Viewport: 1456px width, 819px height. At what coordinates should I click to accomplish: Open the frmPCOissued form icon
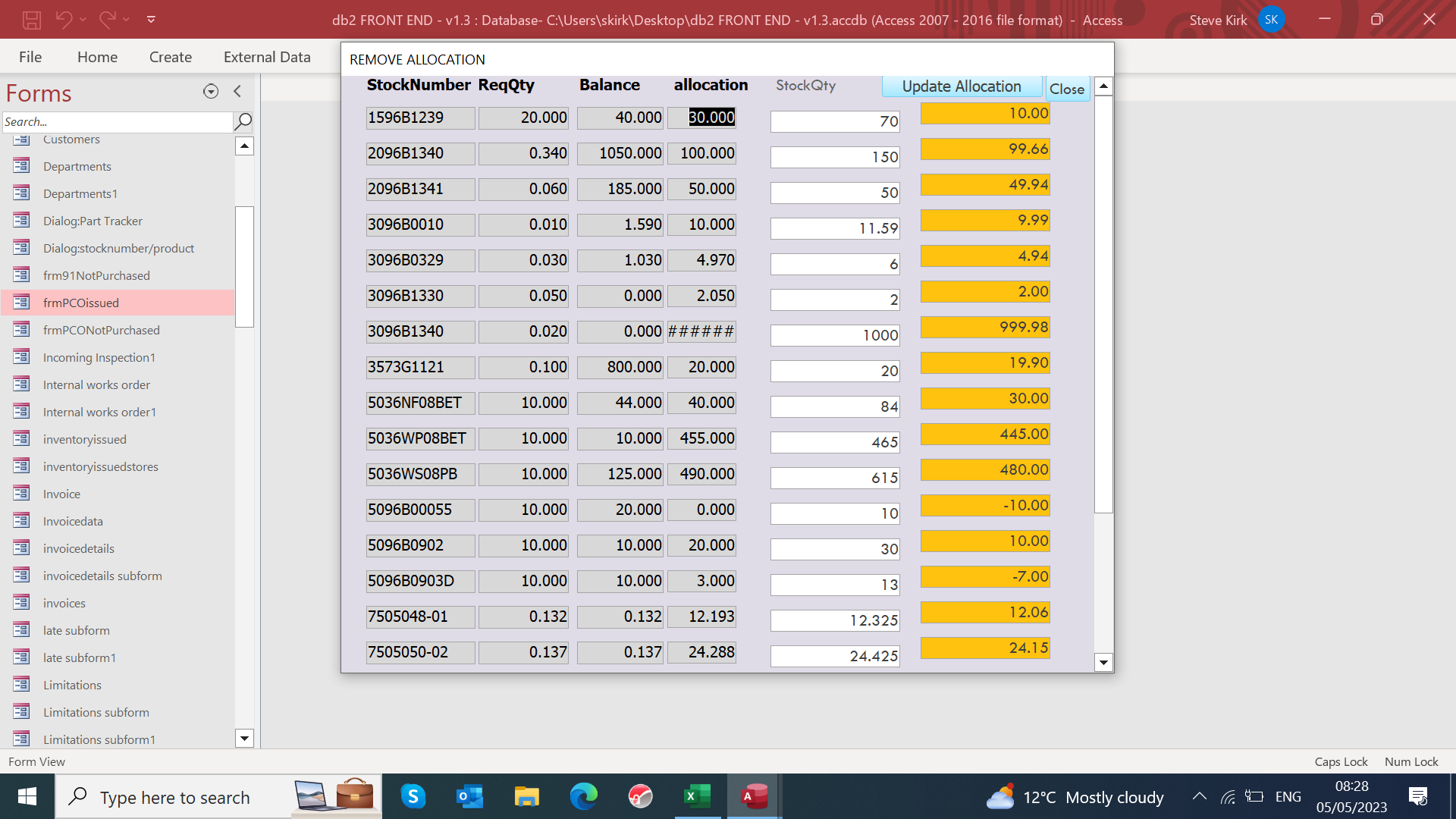(x=21, y=303)
